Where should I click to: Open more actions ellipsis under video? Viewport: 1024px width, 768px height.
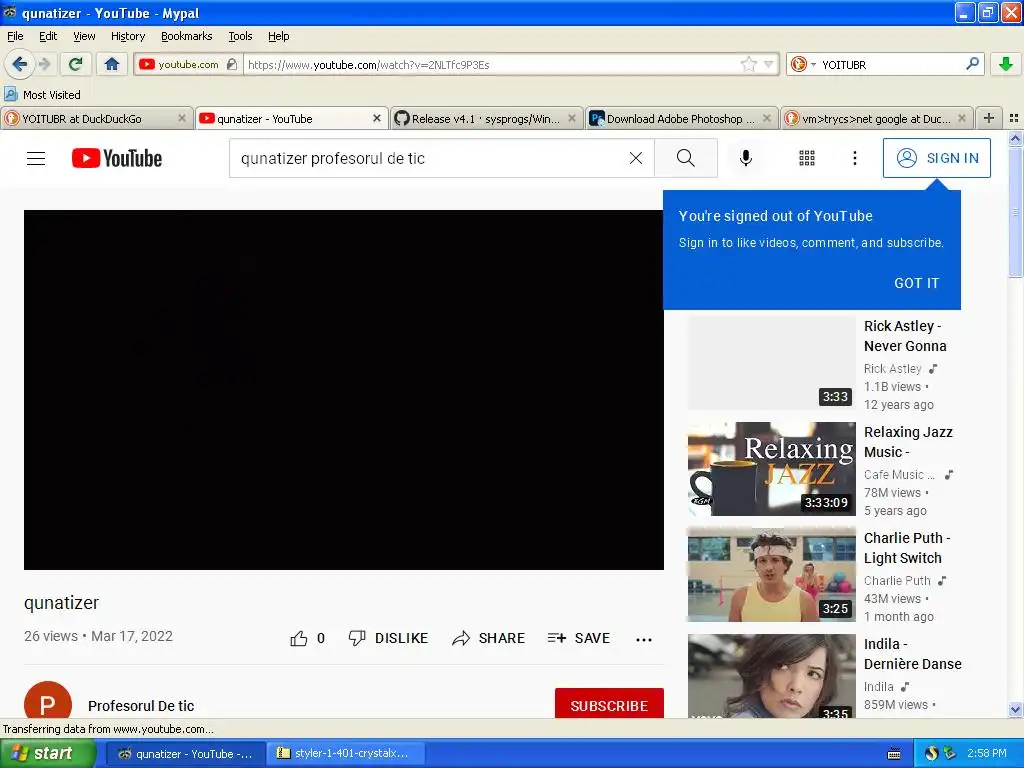(x=643, y=639)
